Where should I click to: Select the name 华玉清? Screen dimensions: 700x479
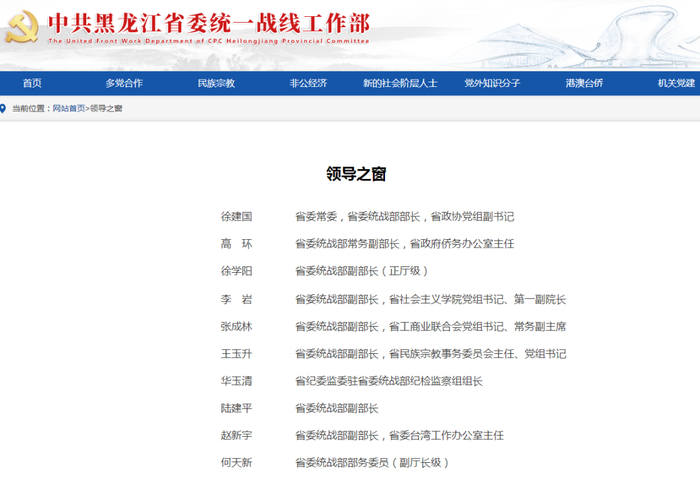(x=237, y=381)
